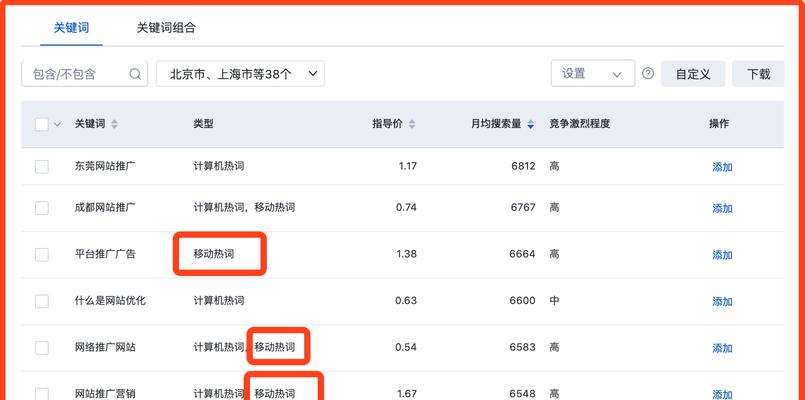Click the 自定义 button
Screen dimensions: 805x400
coord(693,74)
